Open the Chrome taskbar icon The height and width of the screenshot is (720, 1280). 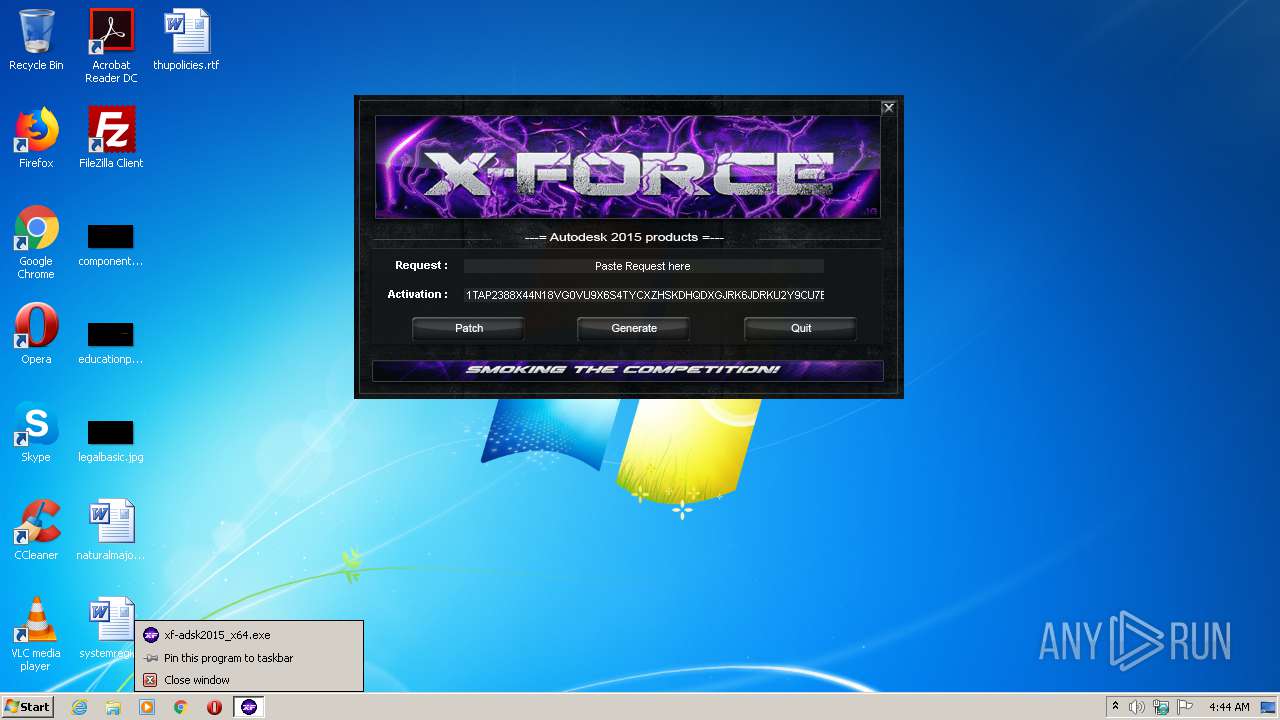click(x=181, y=707)
